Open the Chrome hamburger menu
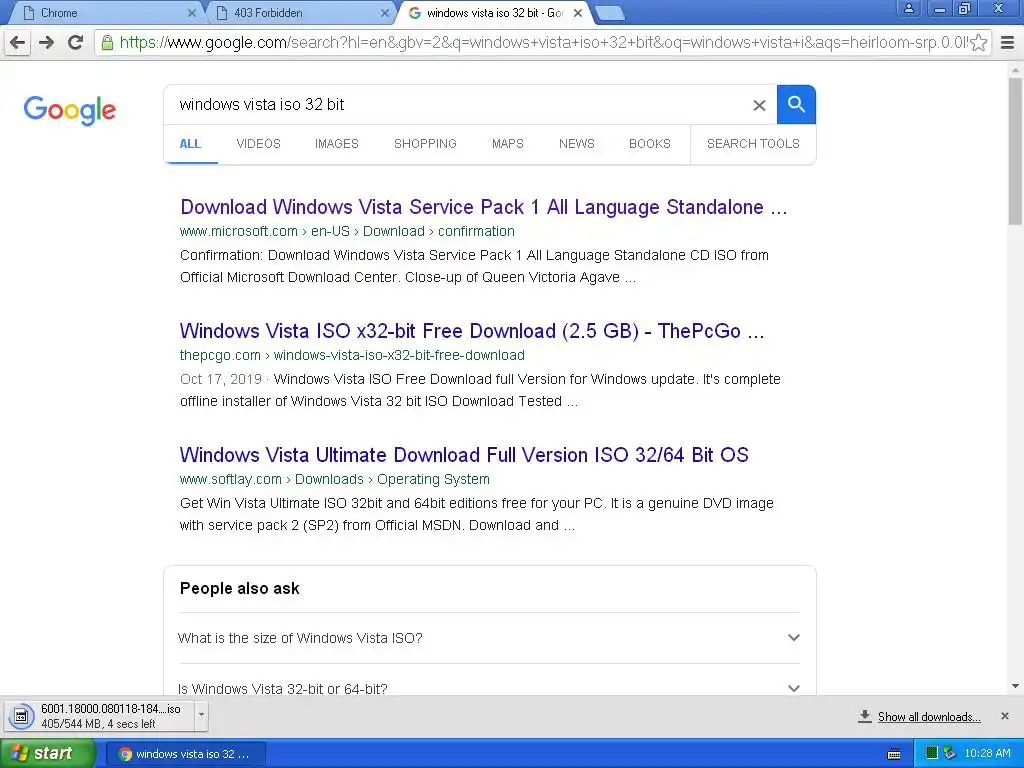This screenshot has height=768, width=1024. tap(1008, 43)
